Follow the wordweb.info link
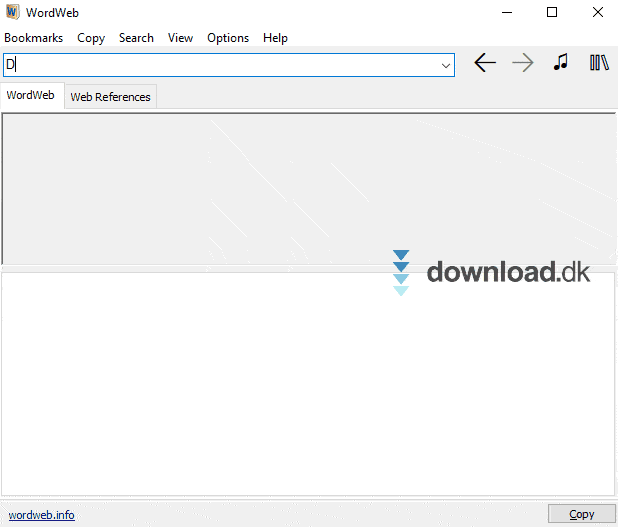Viewport: 618px width, 527px height. pos(41,515)
